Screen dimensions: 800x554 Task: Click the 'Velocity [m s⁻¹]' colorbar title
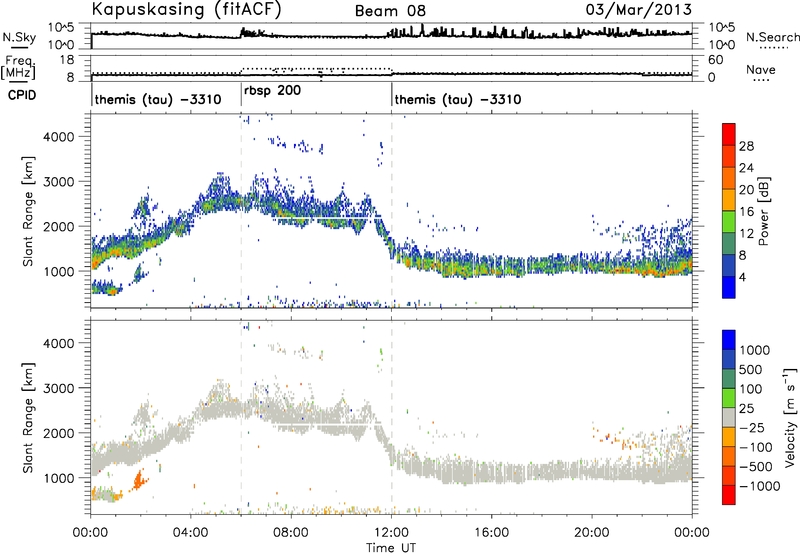[790, 417]
